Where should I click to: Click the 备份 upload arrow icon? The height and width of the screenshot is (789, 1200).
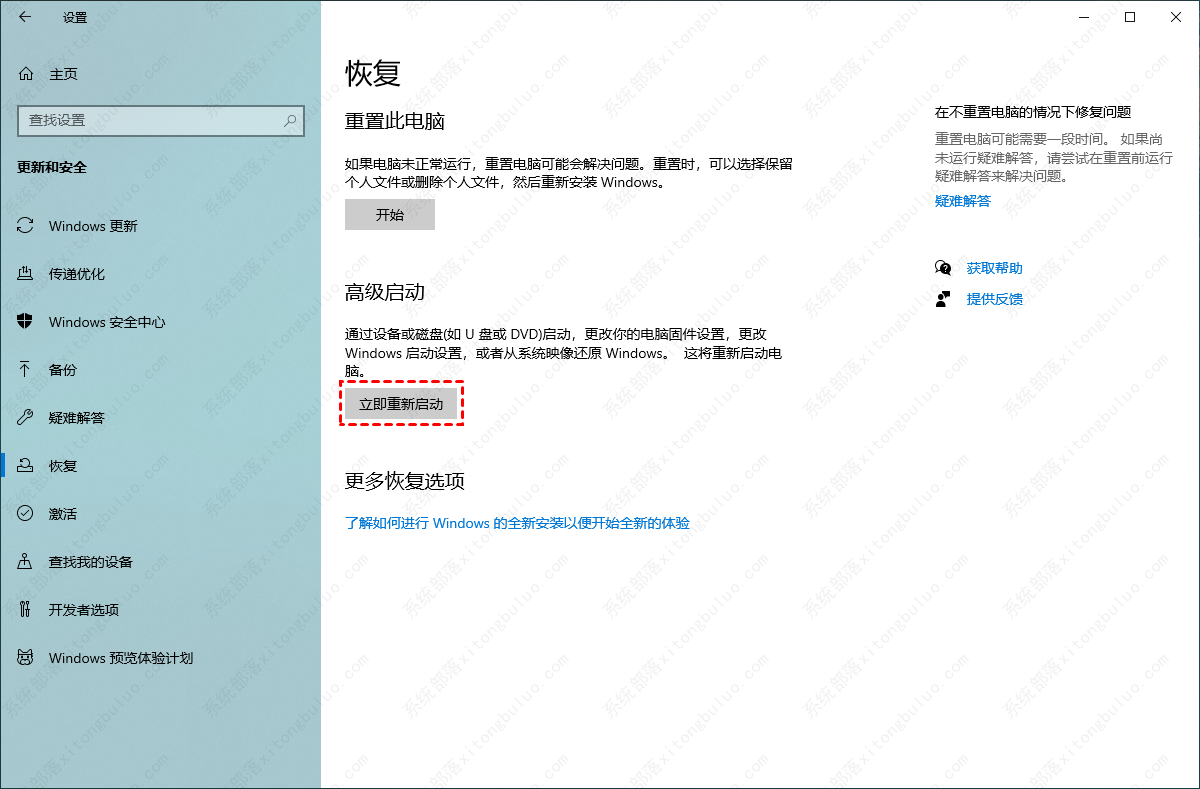26,370
